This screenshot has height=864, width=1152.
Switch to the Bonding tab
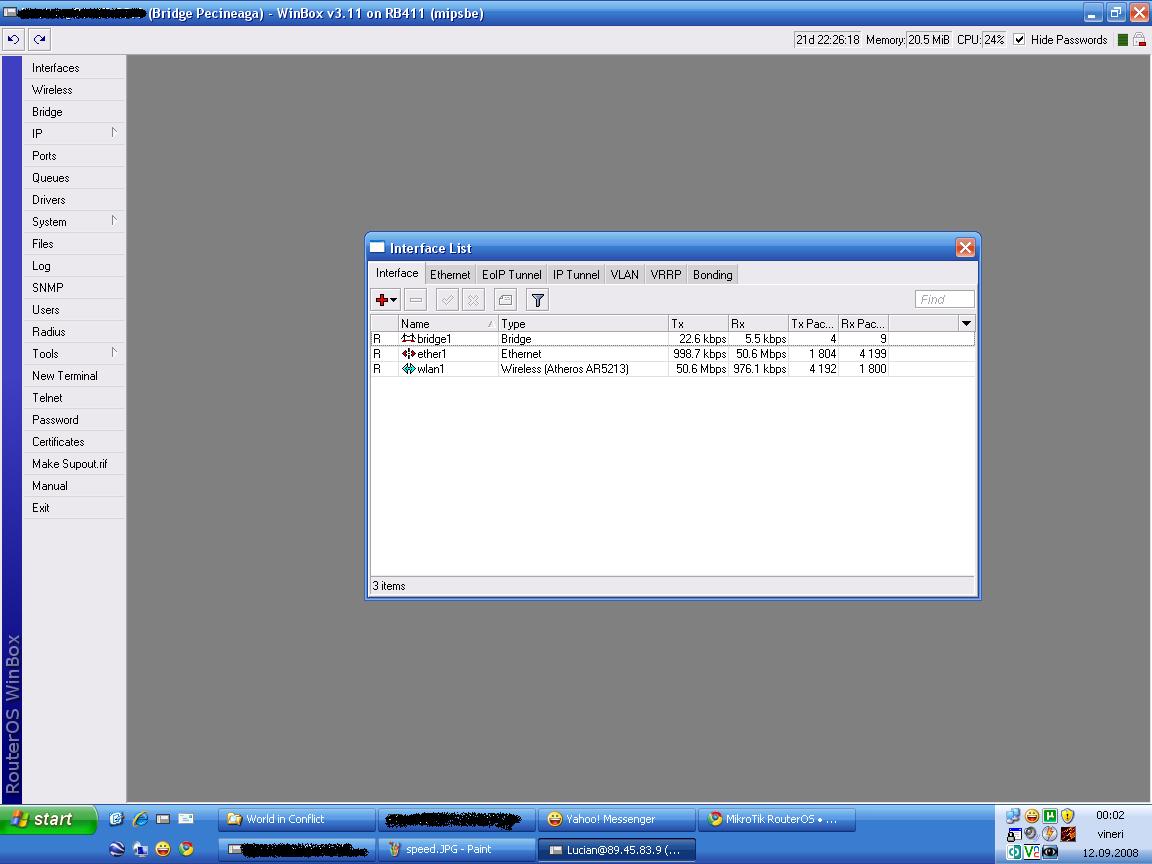(x=713, y=275)
